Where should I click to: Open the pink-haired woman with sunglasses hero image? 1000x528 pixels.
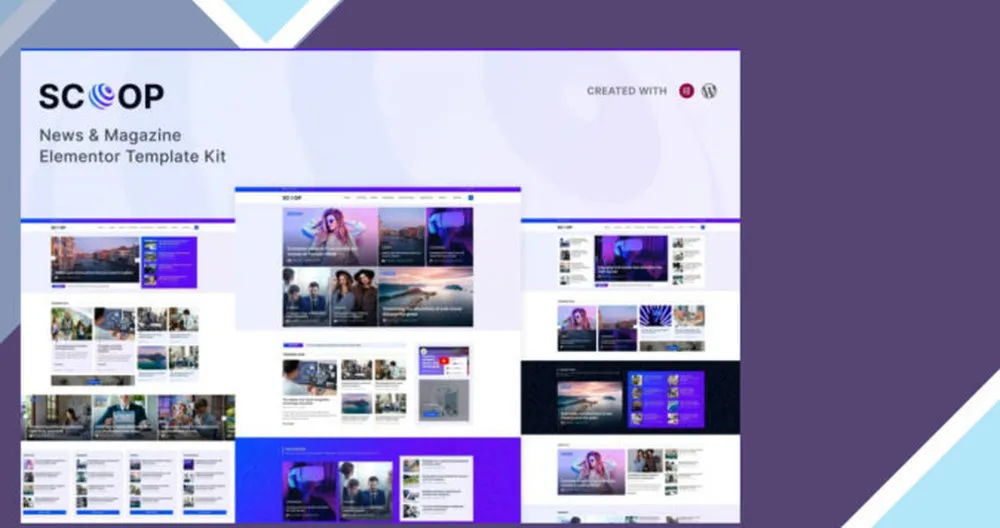tap(330, 237)
